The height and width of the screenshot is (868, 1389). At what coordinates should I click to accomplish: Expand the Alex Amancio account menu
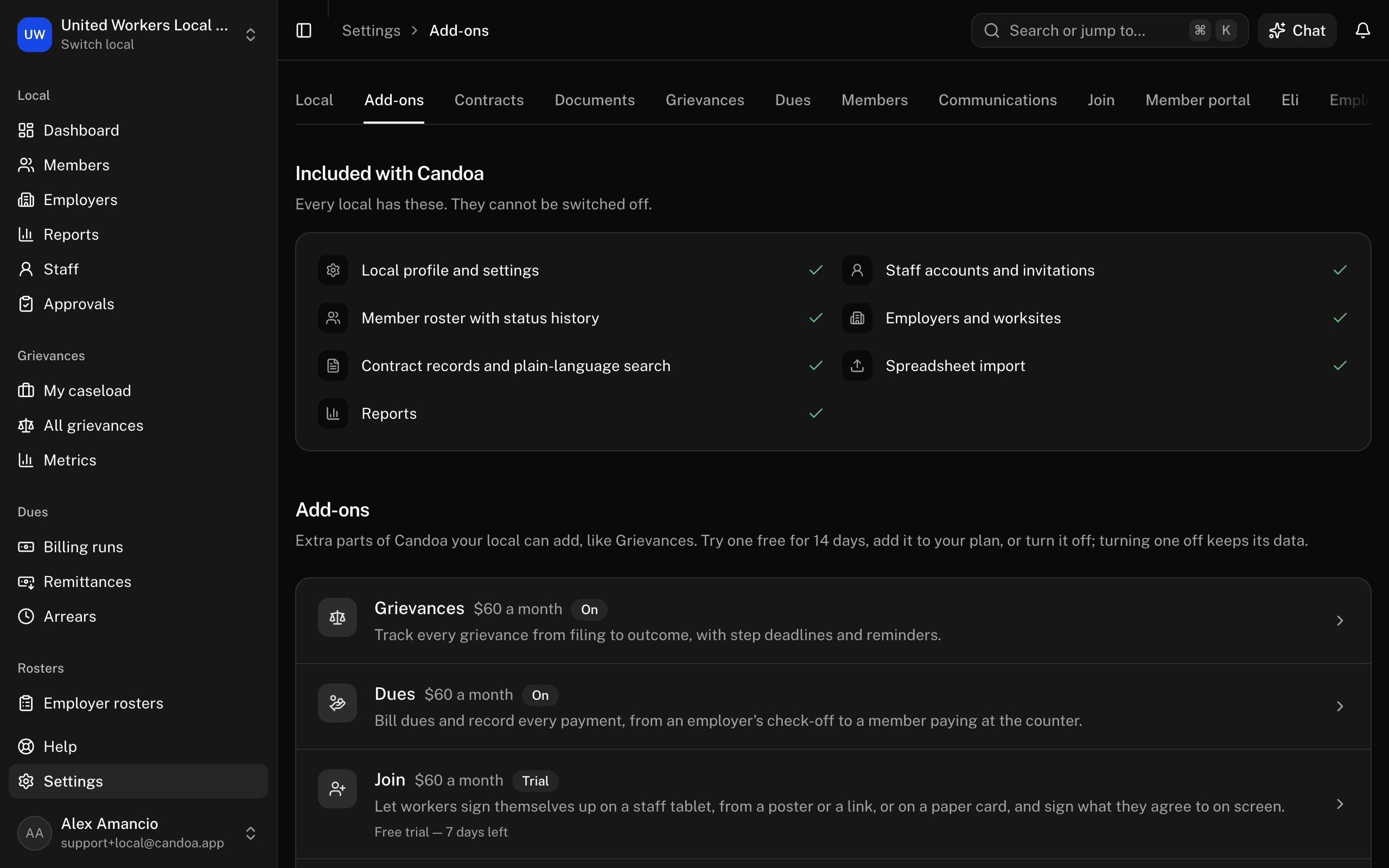point(250,833)
